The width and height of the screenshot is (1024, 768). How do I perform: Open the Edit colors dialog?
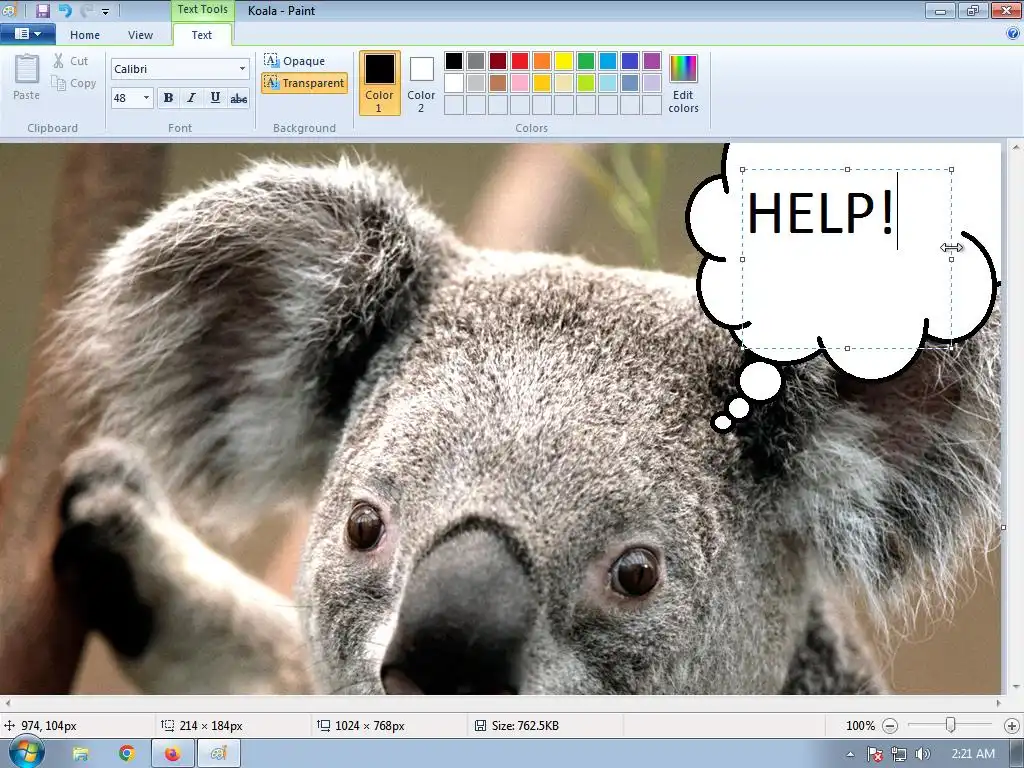coord(683,83)
